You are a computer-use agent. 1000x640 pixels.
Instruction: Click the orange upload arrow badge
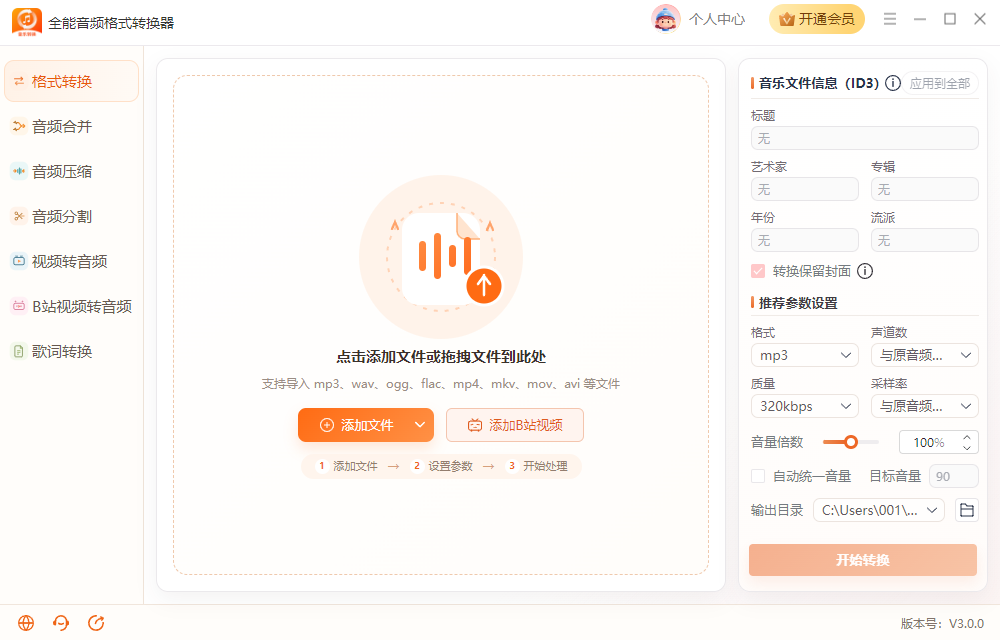coord(484,286)
